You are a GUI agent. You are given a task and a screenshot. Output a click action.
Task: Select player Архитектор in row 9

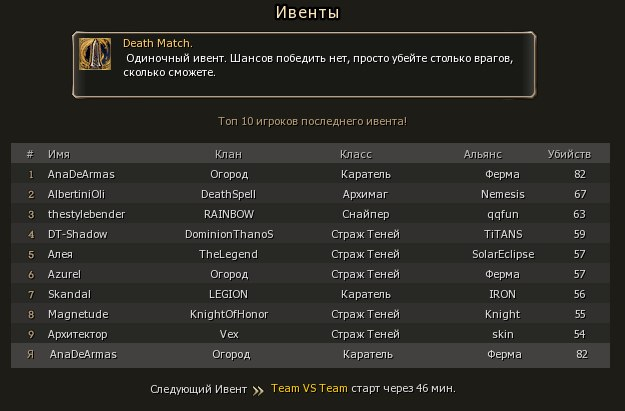tap(78, 334)
